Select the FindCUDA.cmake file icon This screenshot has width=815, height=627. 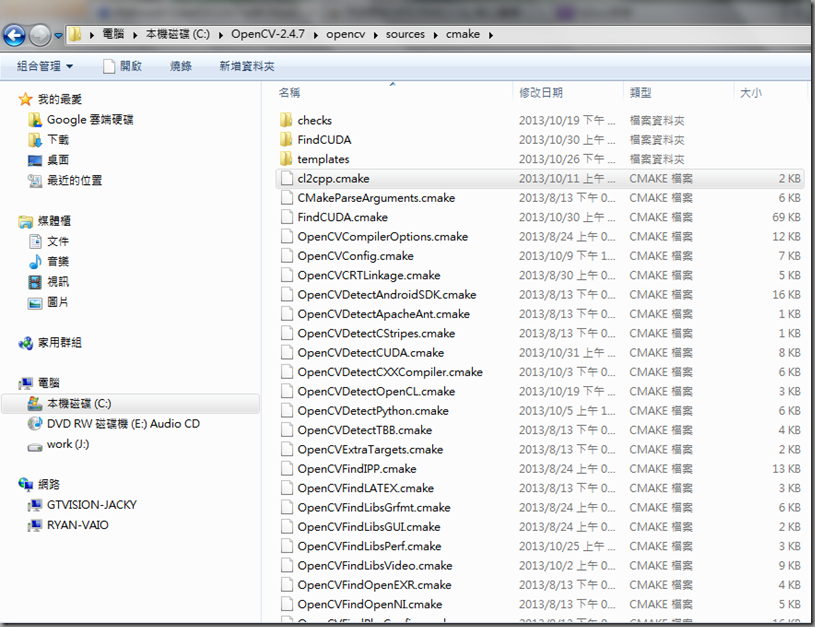pos(286,217)
